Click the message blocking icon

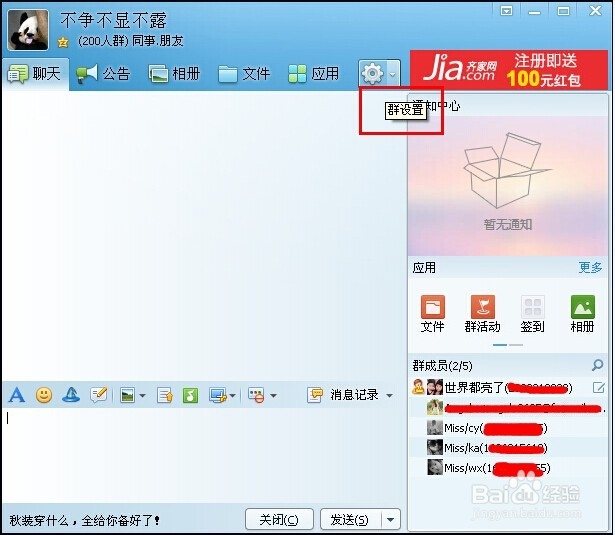256,395
